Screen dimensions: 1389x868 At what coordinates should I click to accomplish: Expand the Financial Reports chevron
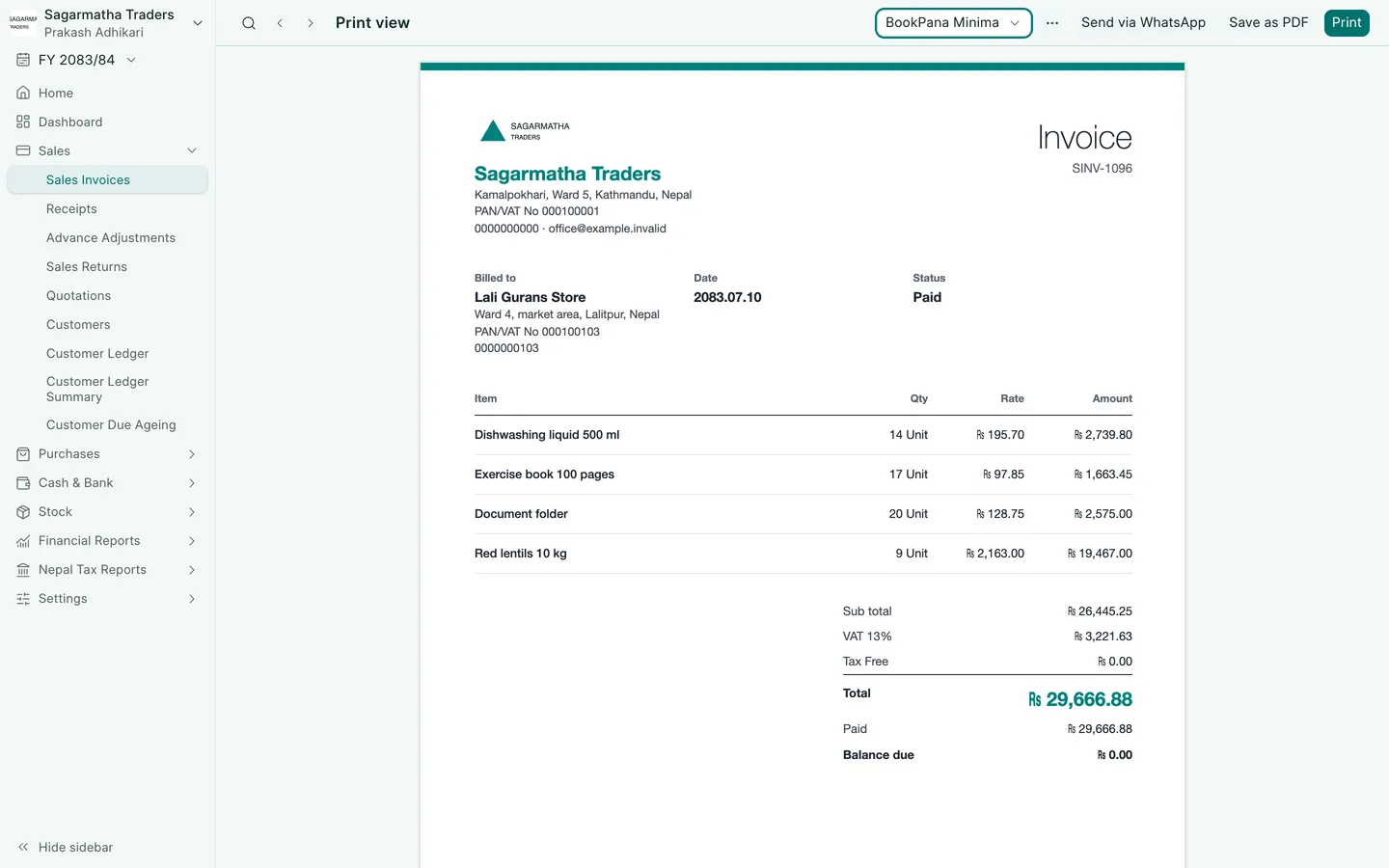192,541
